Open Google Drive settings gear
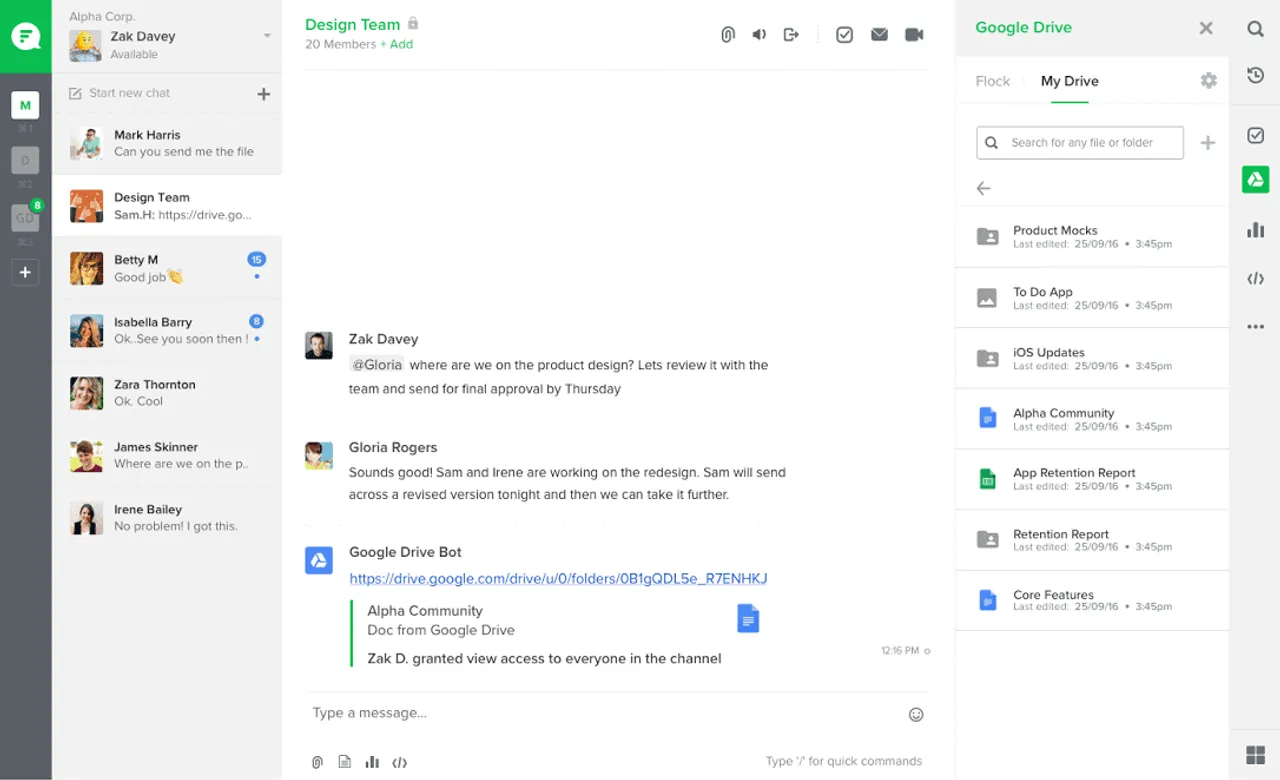The height and width of the screenshot is (780, 1280). [x=1209, y=80]
